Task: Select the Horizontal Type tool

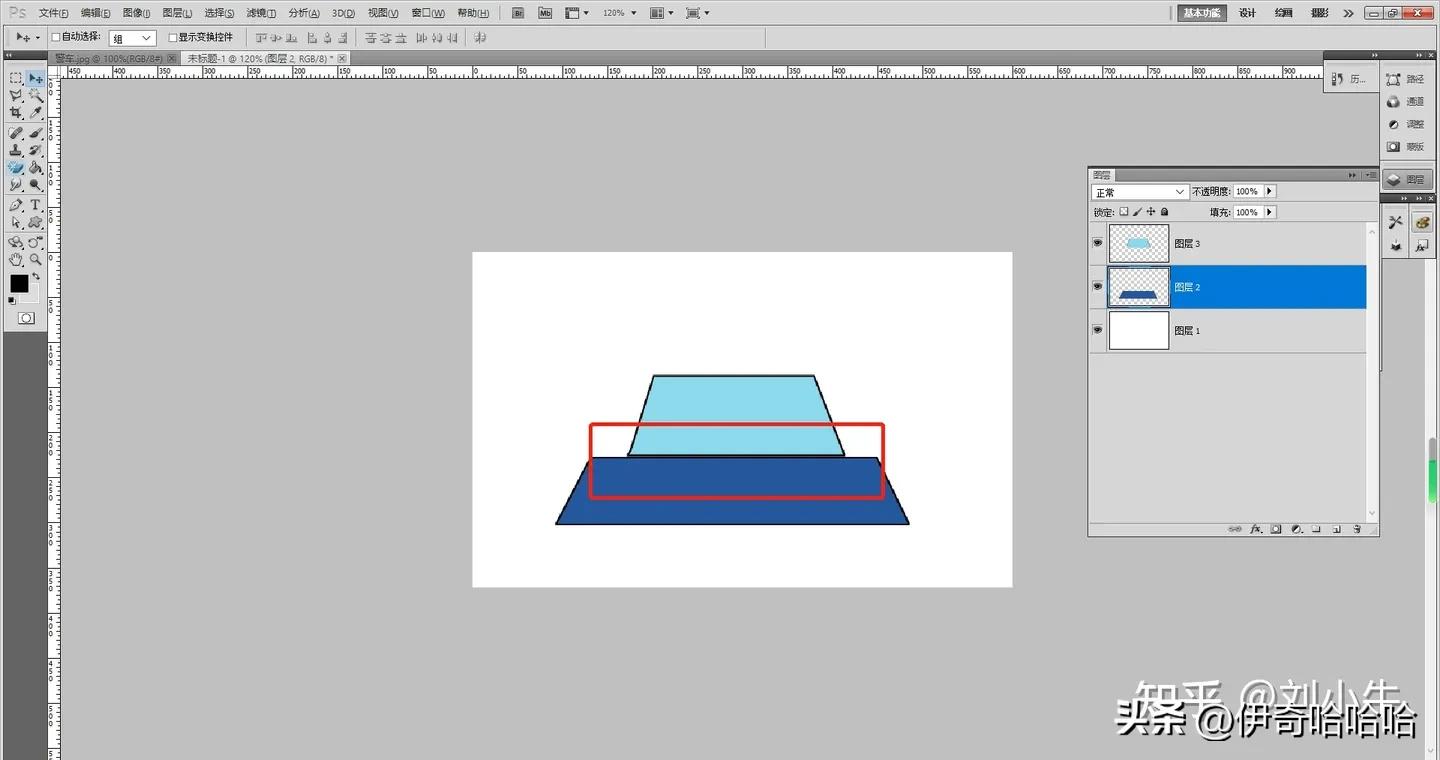Action: [35, 205]
